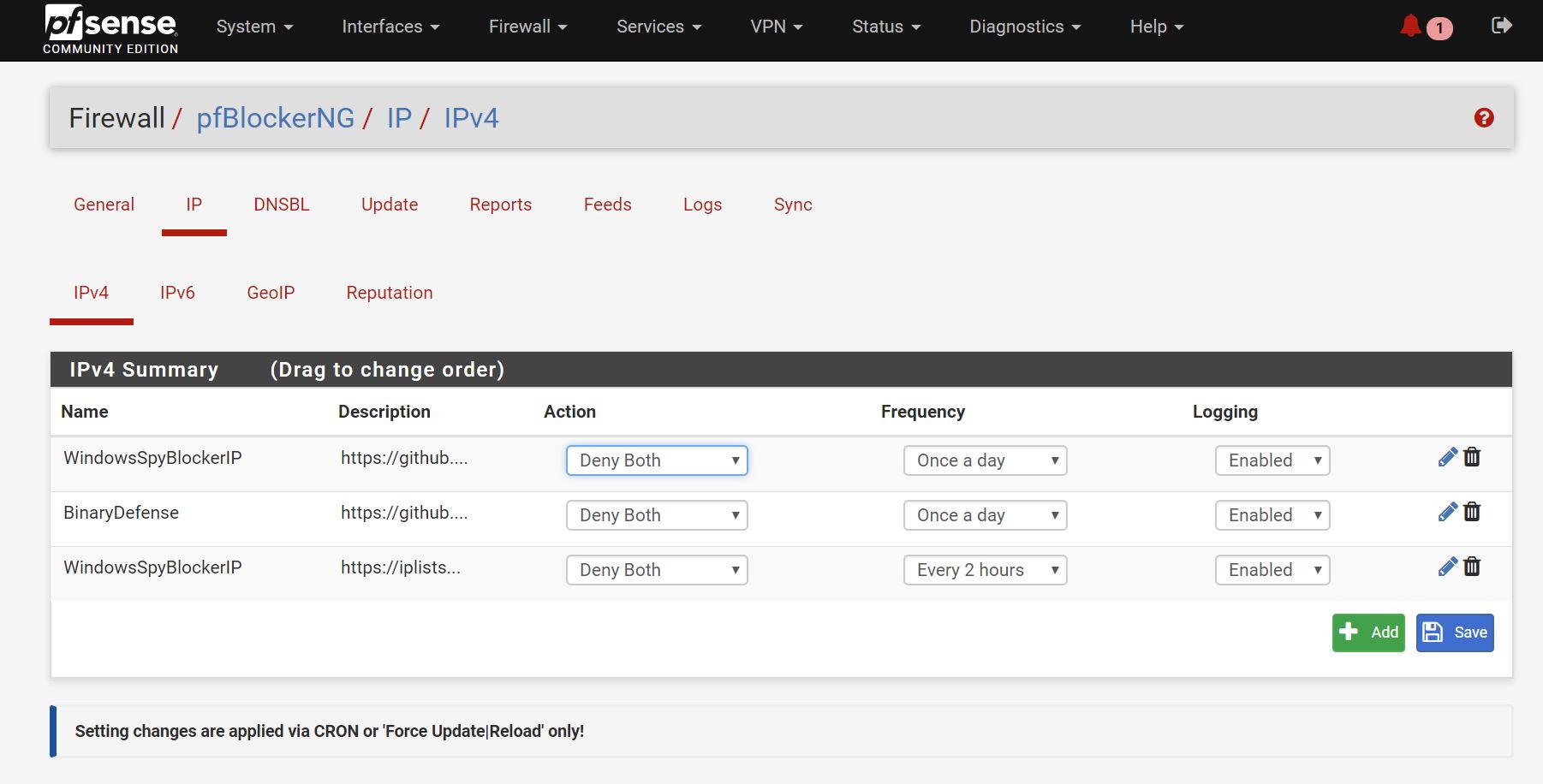The width and height of the screenshot is (1543, 784).
Task: Delete the iplists WindowsSpyBlockerIP row via trash
Action: (1472, 567)
